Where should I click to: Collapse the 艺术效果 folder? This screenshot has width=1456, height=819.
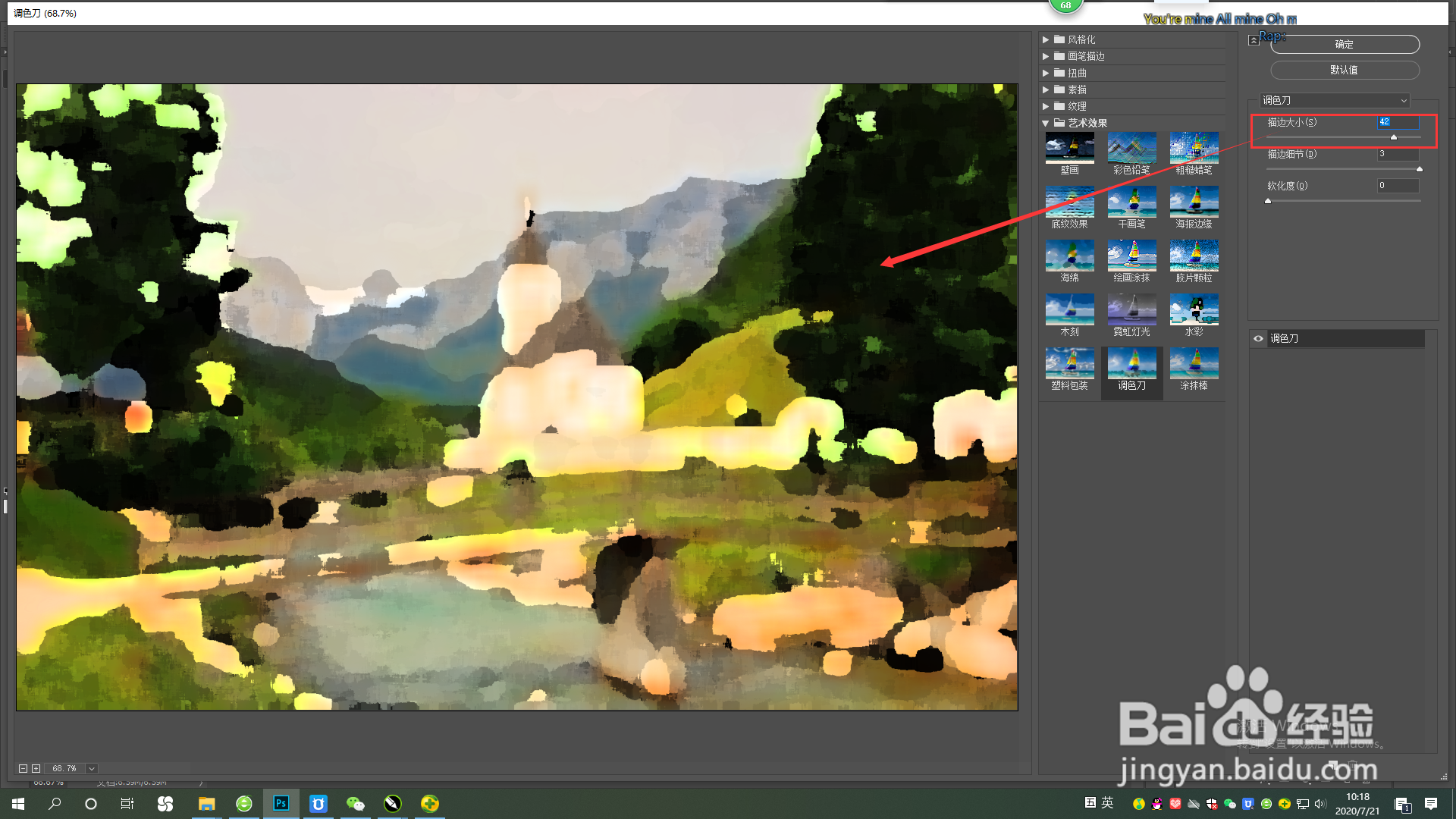[x=1046, y=123]
